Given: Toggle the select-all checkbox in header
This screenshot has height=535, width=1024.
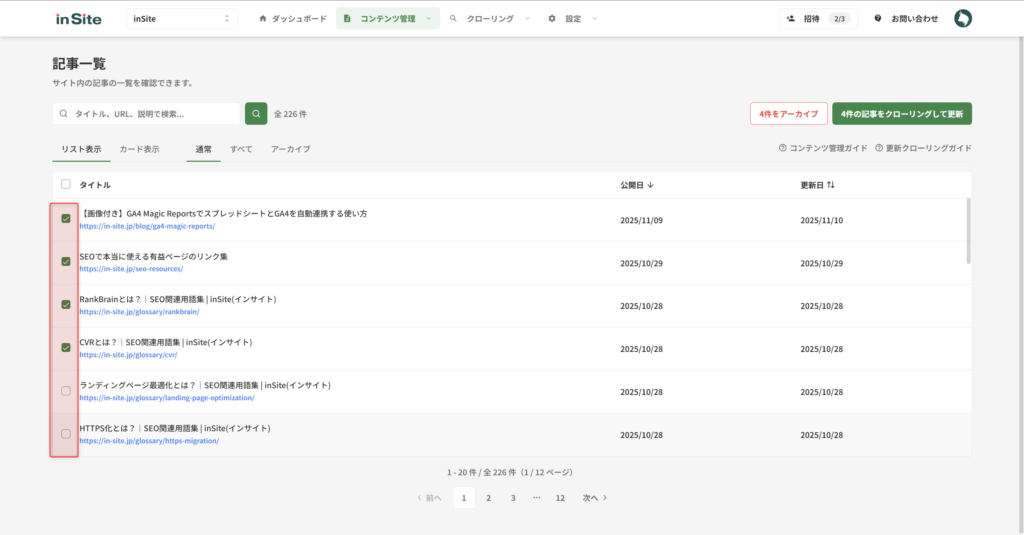Looking at the screenshot, I should 66,184.
